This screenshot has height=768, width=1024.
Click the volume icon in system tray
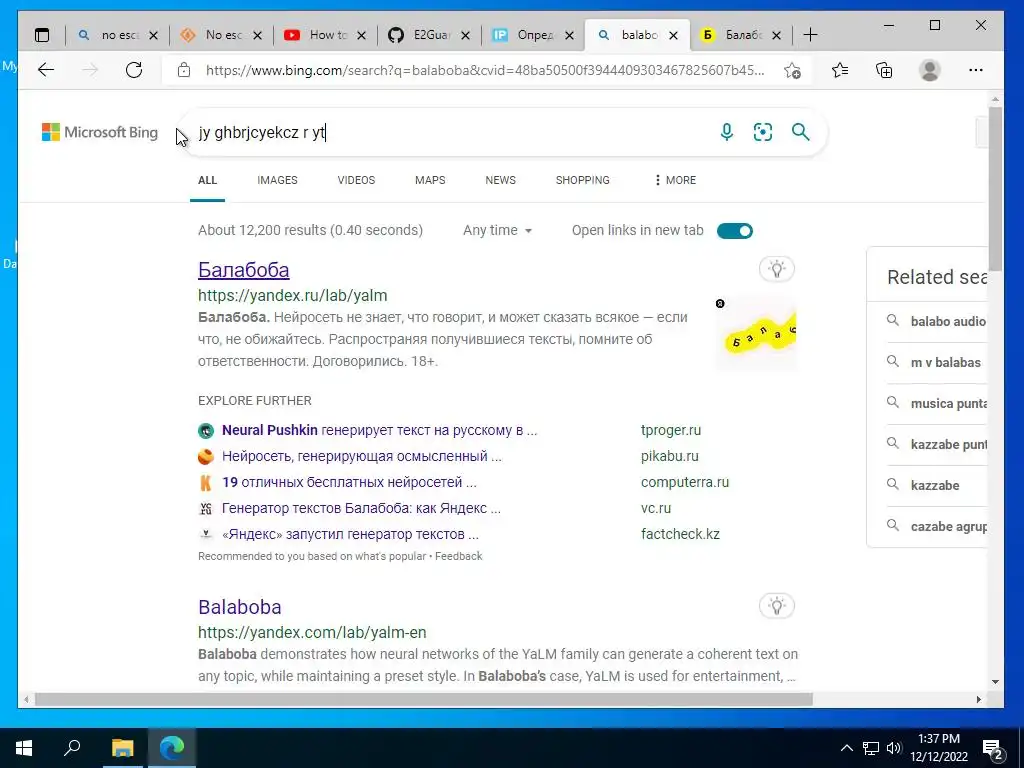(894, 748)
